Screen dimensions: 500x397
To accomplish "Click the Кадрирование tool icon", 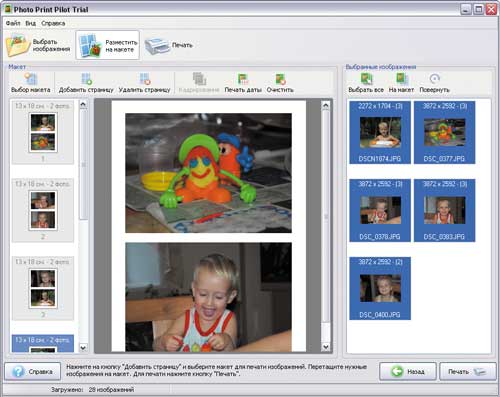I will coord(199,79).
